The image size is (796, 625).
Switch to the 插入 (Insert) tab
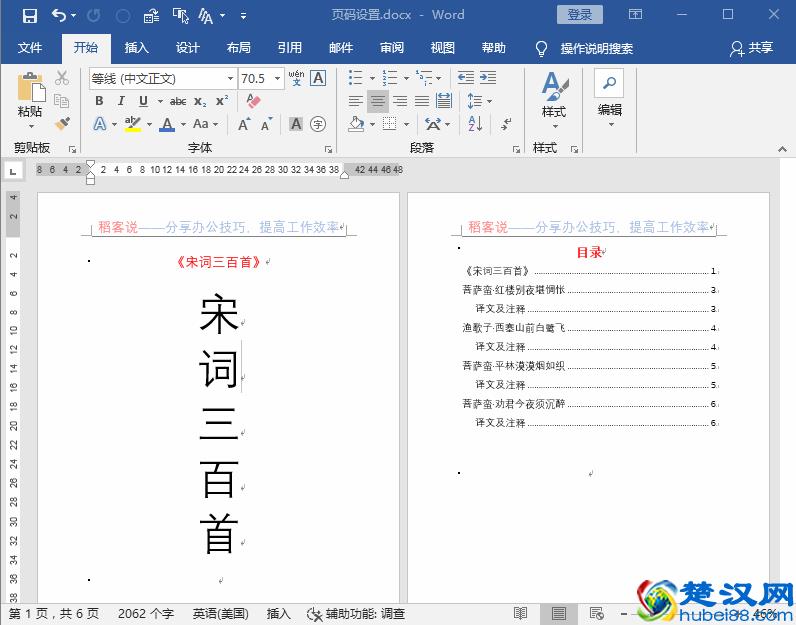click(137, 48)
